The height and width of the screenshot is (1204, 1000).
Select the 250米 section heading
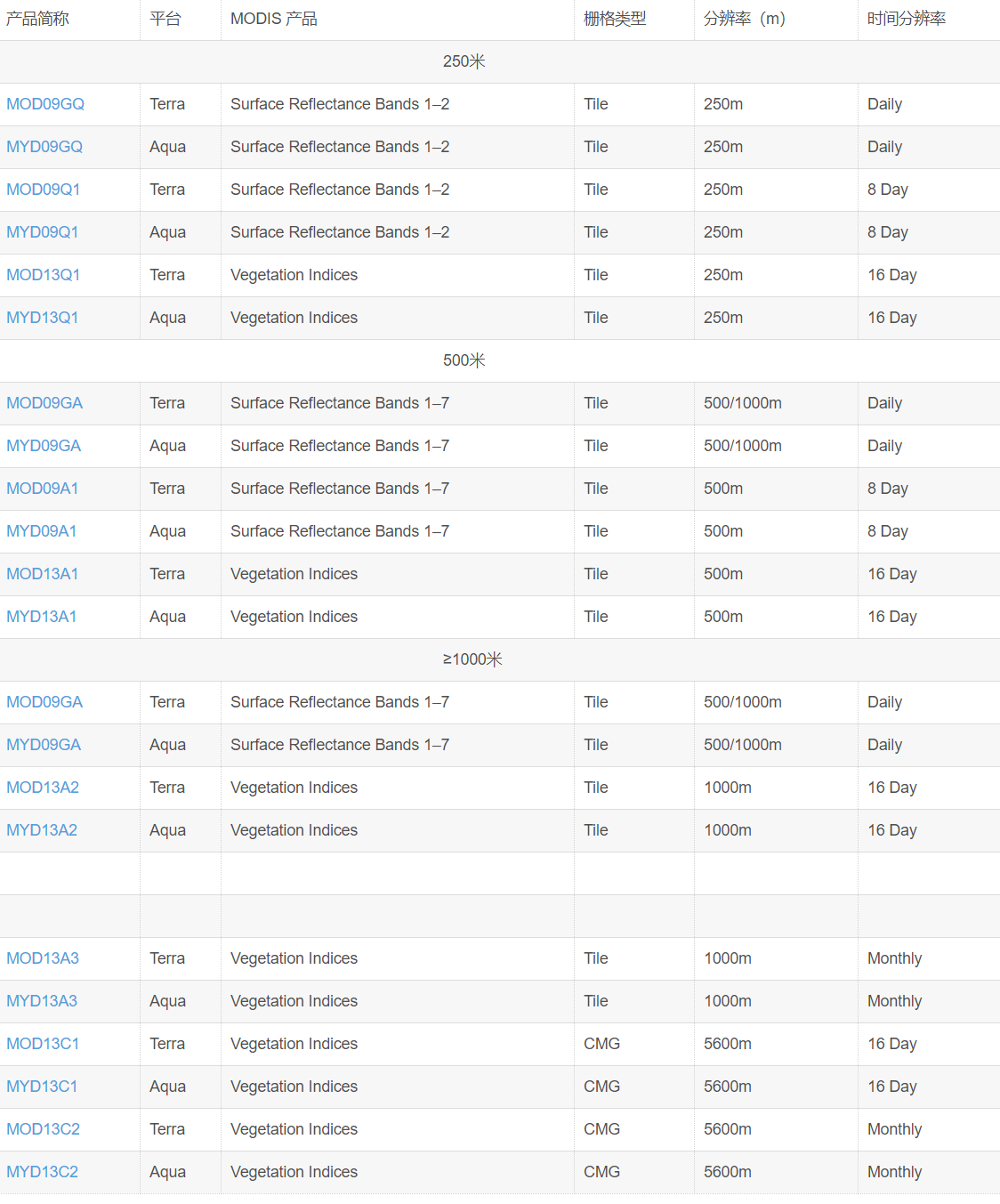point(464,61)
